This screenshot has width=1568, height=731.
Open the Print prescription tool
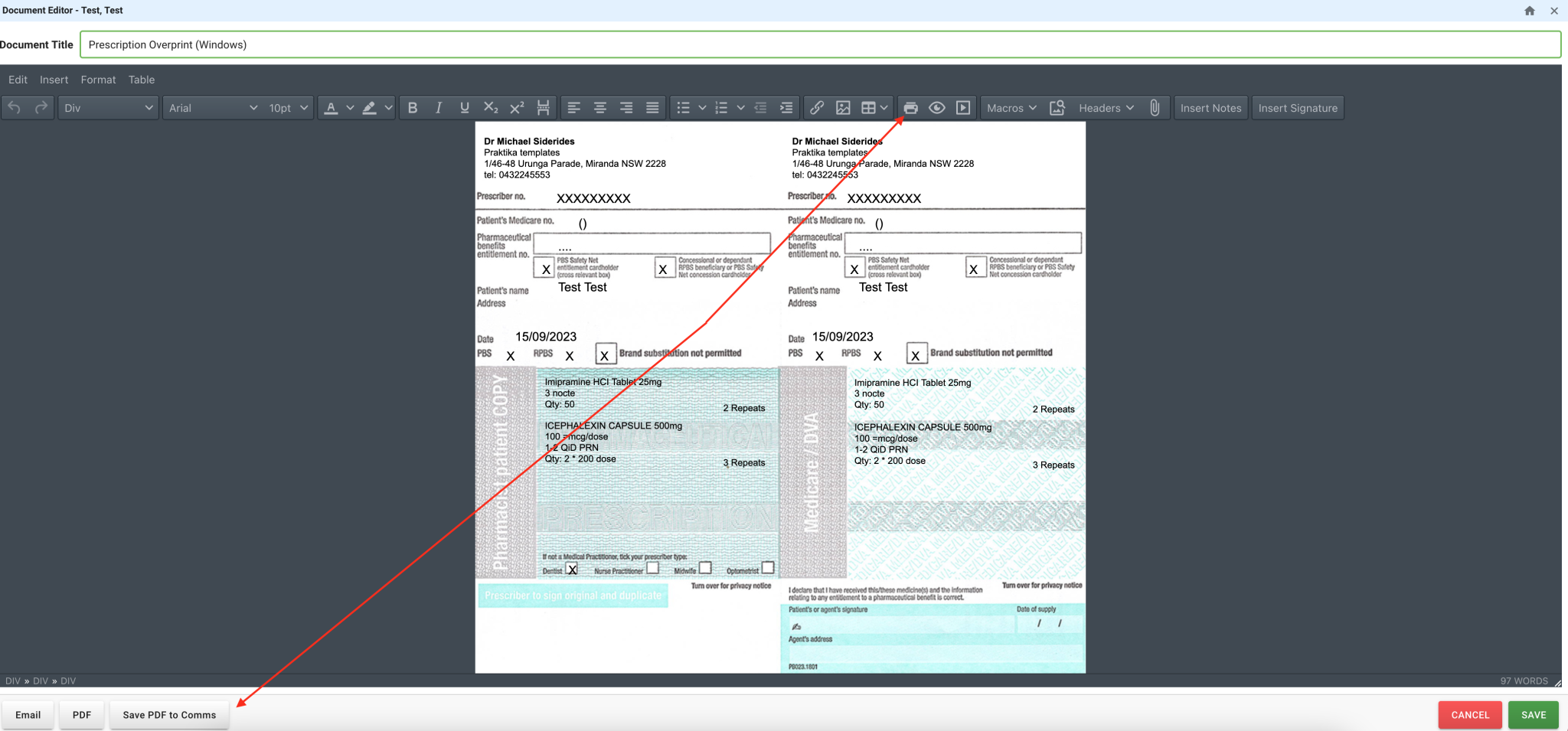click(x=910, y=107)
